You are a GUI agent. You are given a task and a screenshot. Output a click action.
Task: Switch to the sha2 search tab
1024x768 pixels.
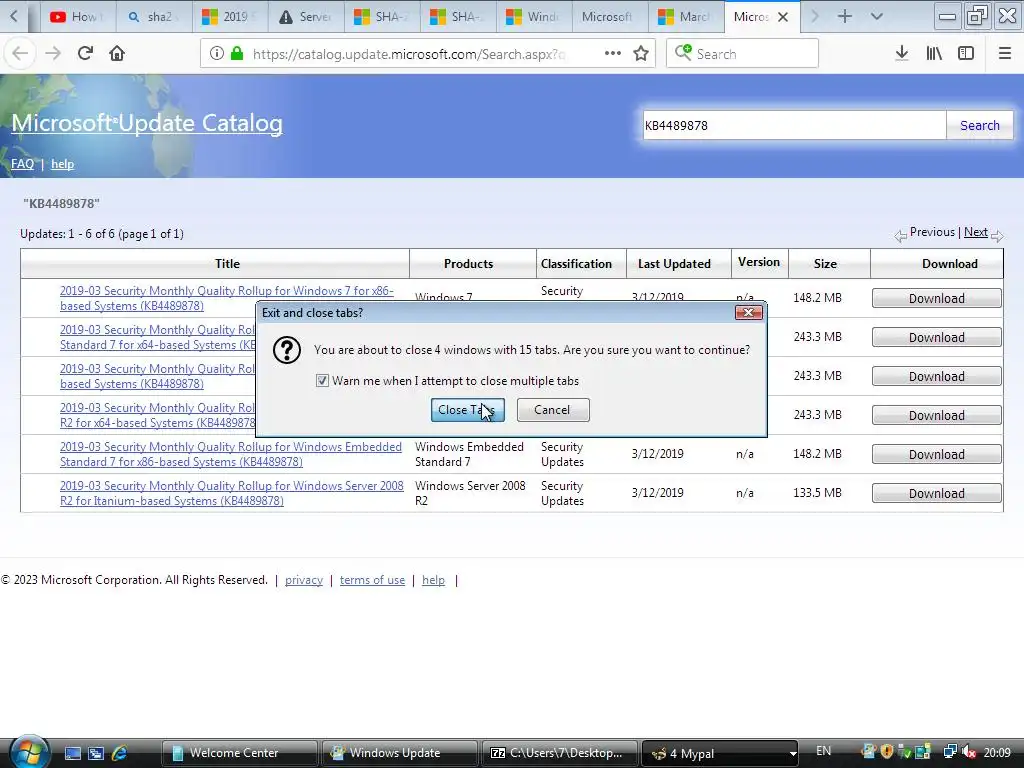[154, 17]
